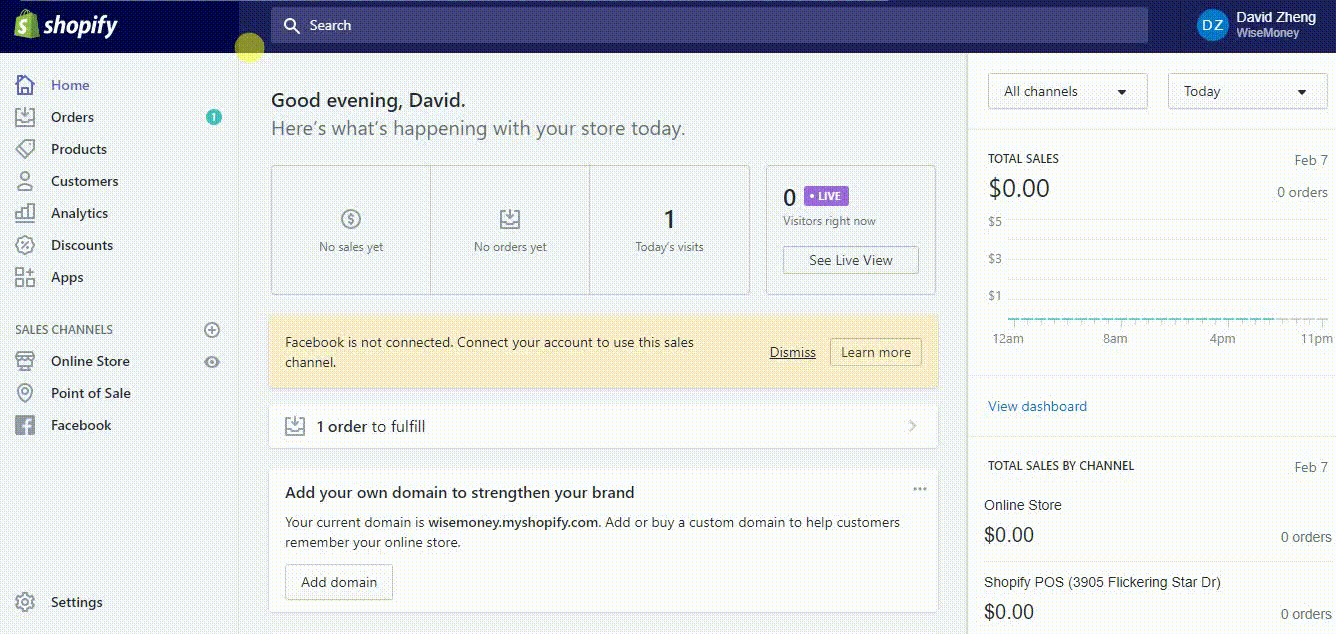Click the Add domain button

(339, 582)
